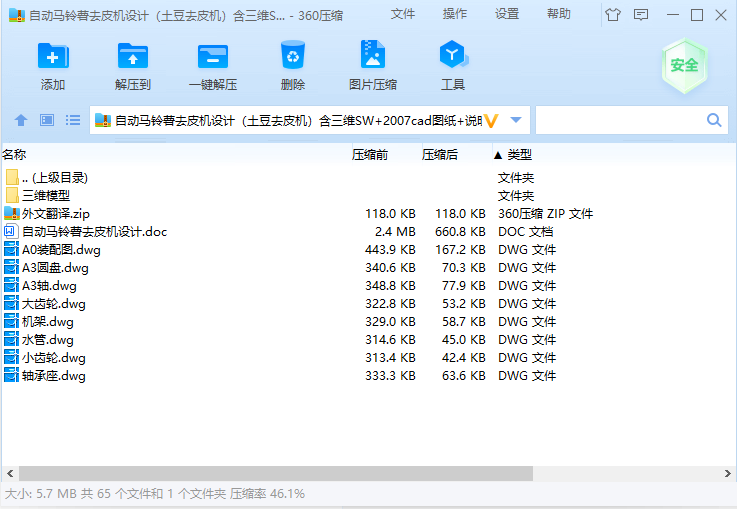Viewport: 737px width, 509px height.
Task: Open the 设置 menu
Action: click(507, 14)
